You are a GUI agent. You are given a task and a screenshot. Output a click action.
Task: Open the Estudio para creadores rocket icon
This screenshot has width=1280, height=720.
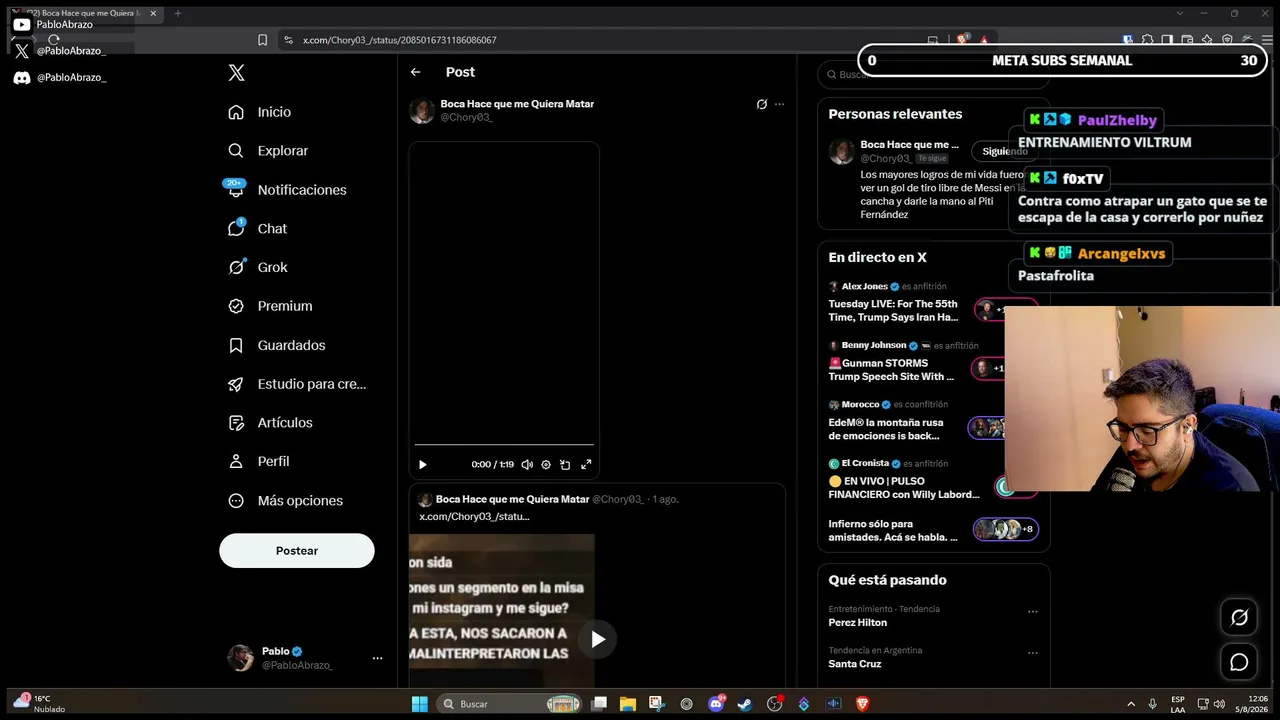[236, 384]
